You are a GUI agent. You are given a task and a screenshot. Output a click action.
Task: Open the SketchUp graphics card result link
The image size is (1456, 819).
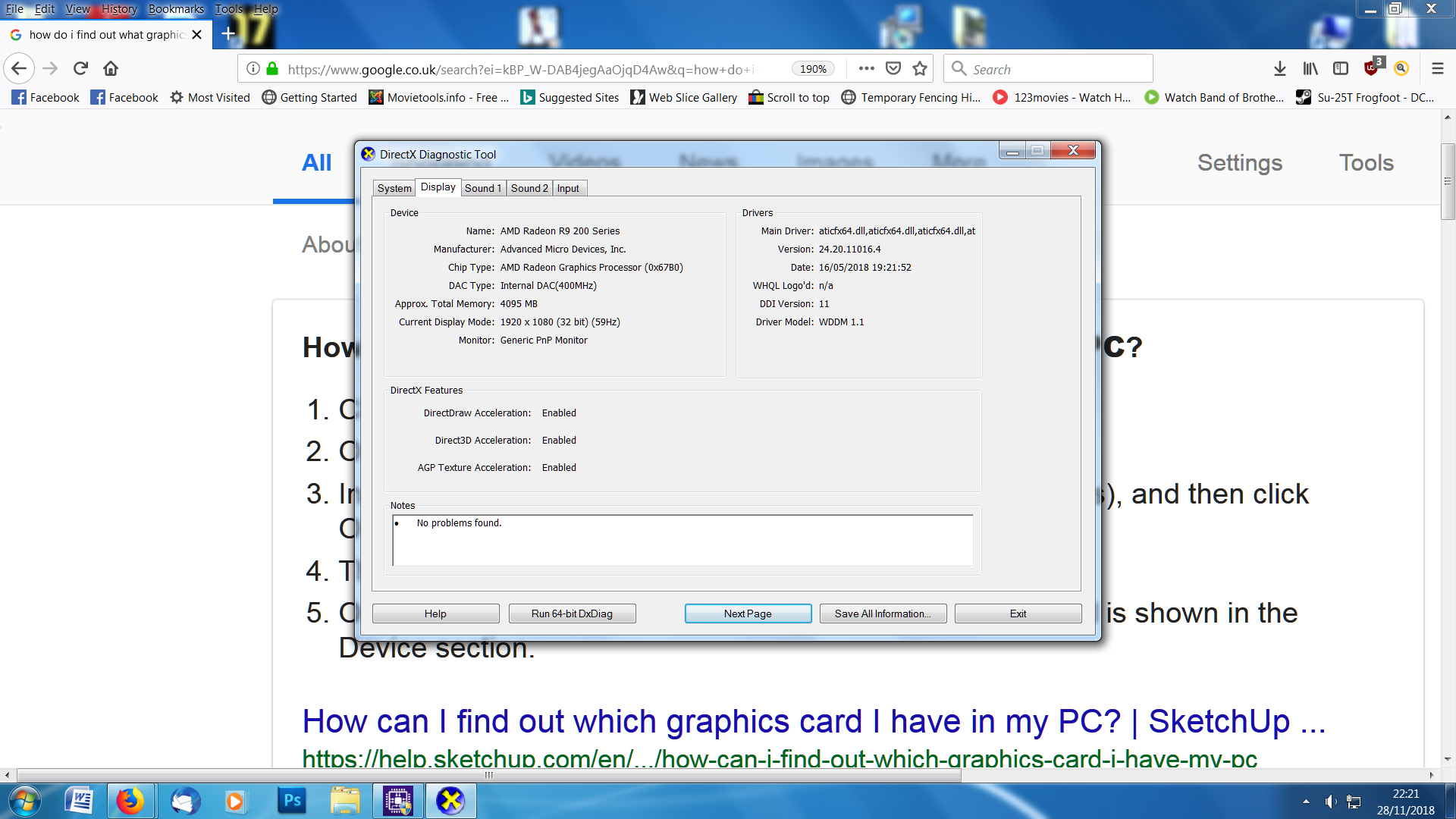tap(814, 721)
